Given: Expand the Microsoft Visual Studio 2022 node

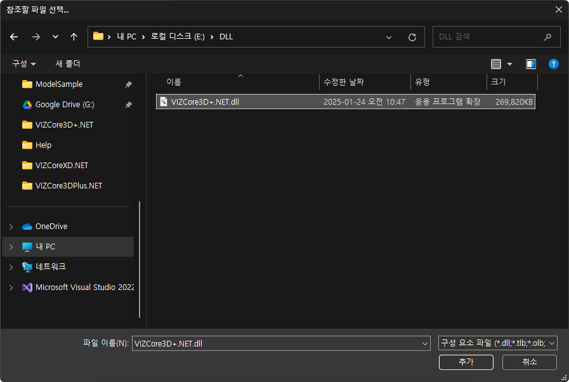Looking at the screenshot, I should [x=11, y=287].
